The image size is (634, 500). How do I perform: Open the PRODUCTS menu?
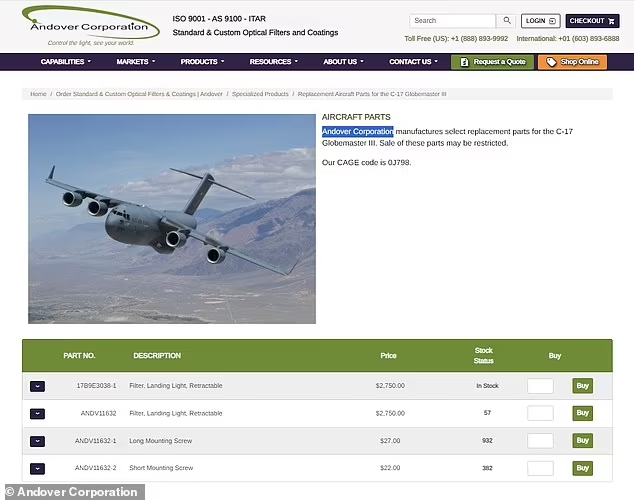[x=202, y=61]
